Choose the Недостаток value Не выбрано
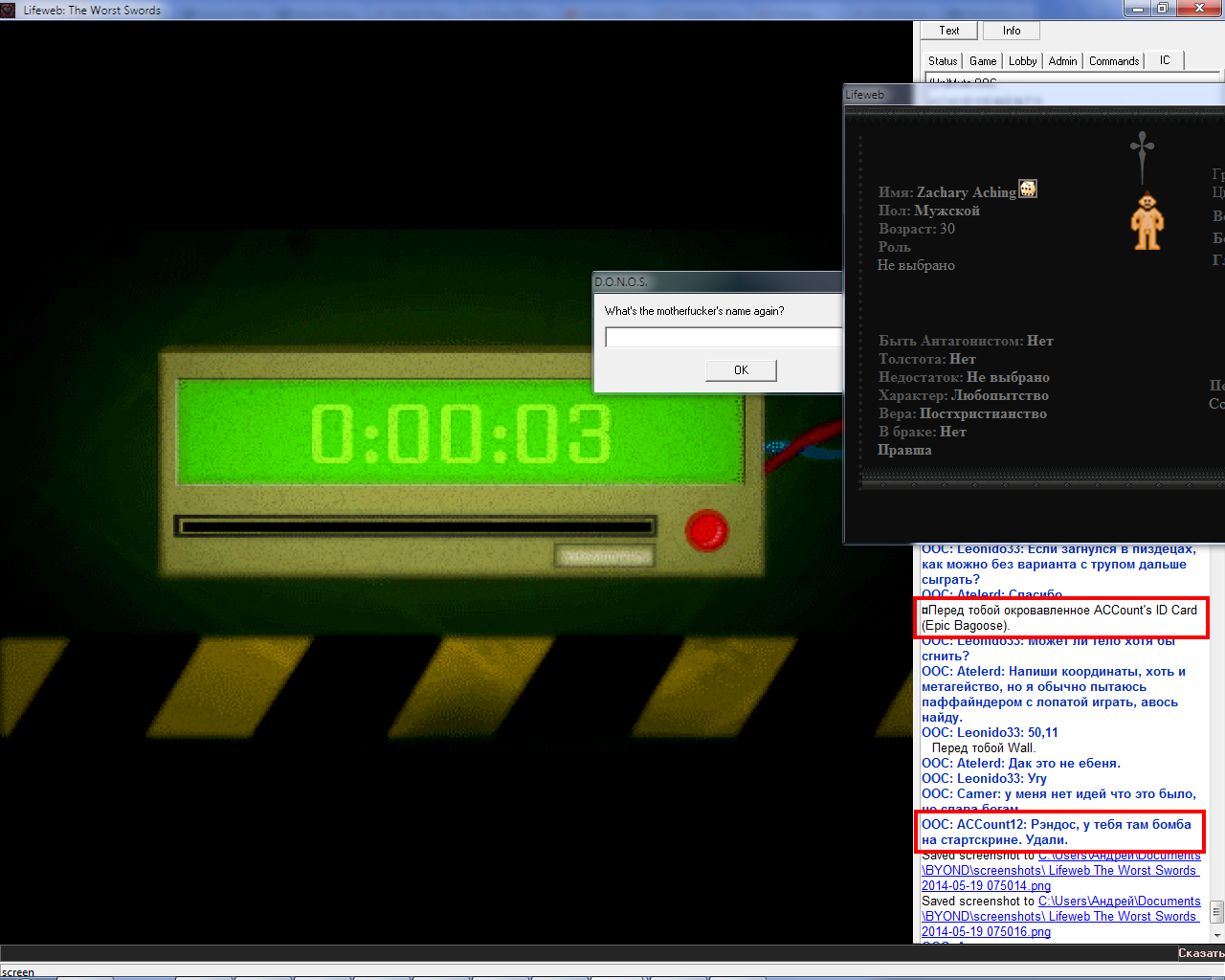 (x=1008, y=377)
